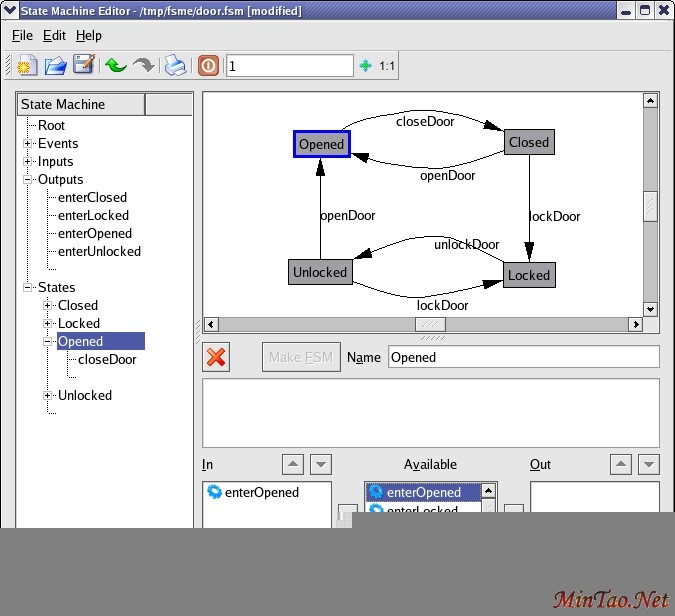Viewport: 675px width, 616px height.
Task: Click the Open file folder icon
Action: point(56,66)
